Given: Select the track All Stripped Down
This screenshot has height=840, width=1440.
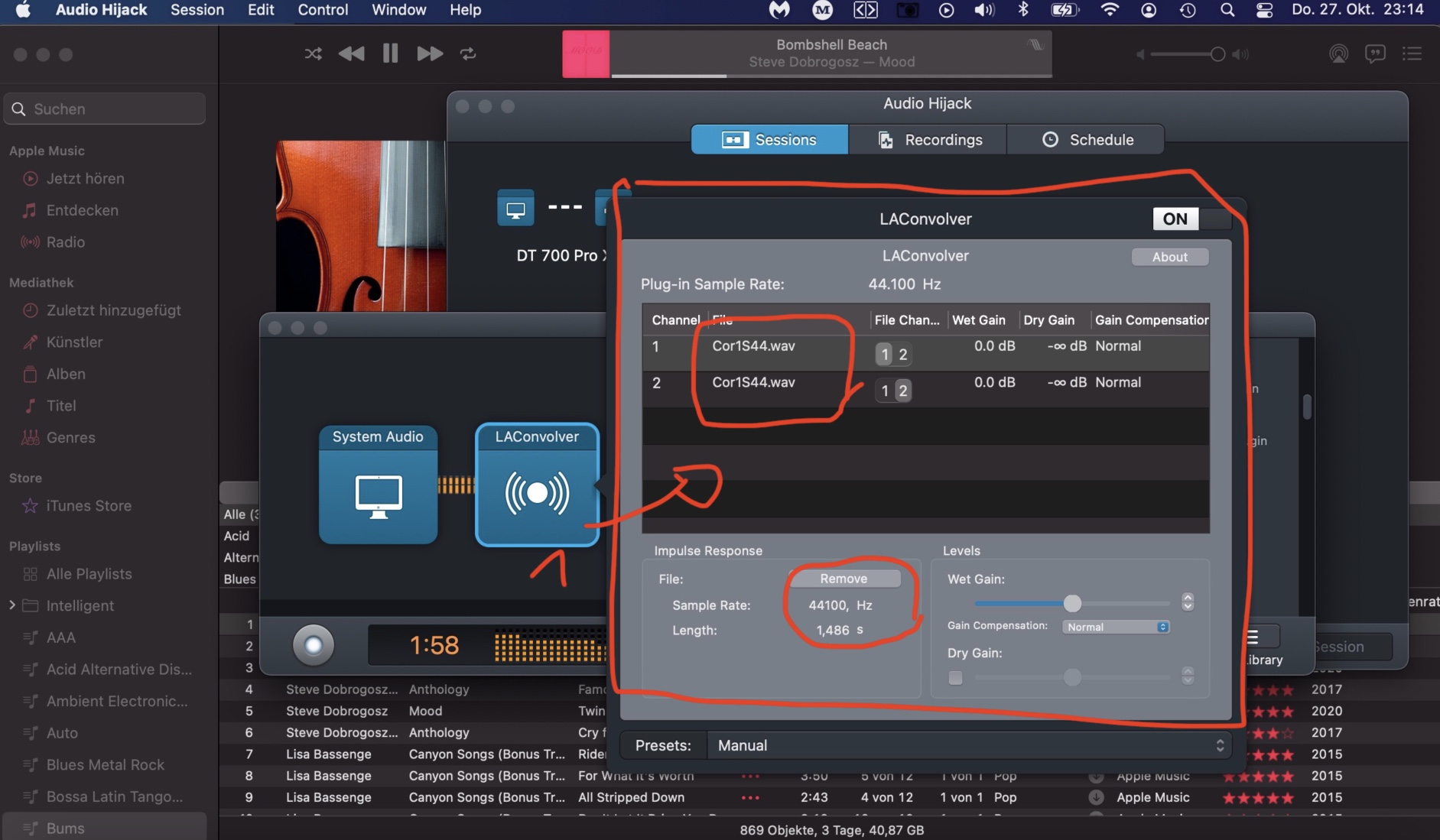Looking at the screenshot, I should (631, 797).
